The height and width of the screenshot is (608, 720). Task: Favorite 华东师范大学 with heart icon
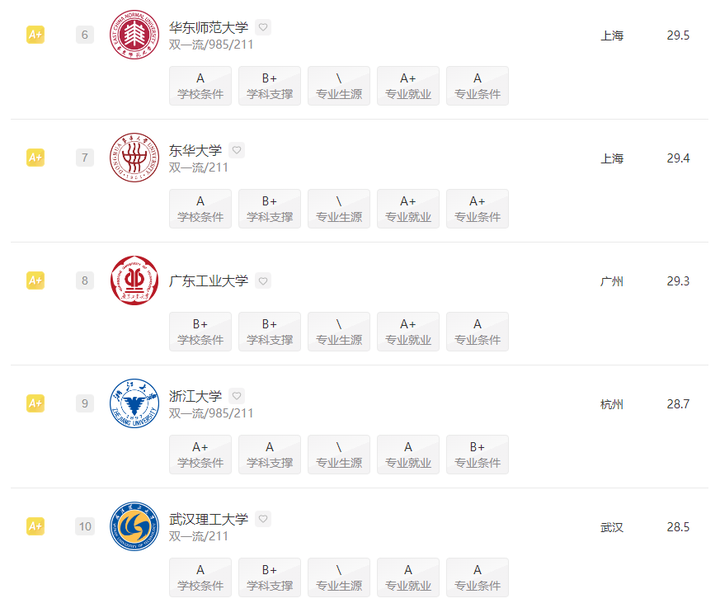click(x=263, y=27)
